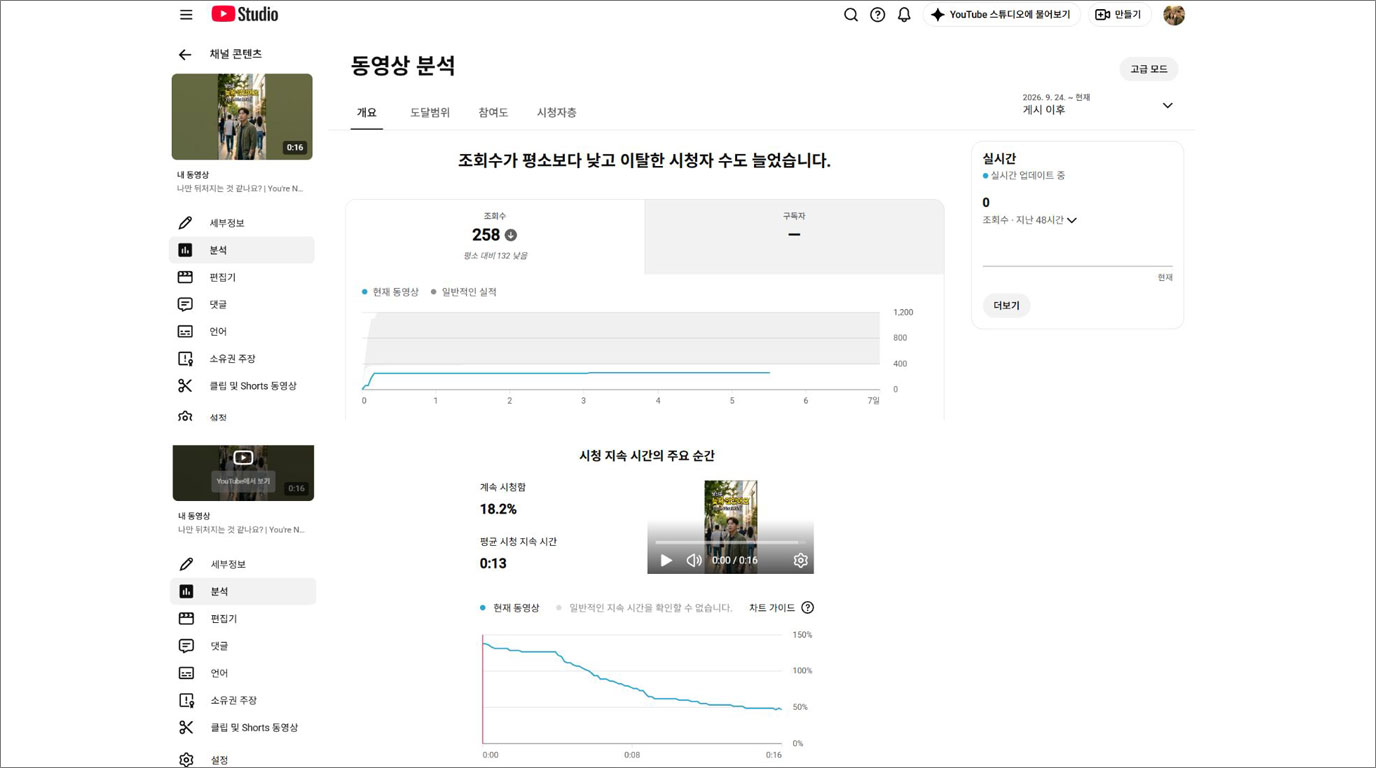Screen dimensions: 1376x768
Task: Open 편집기 icon in upper sidebar
Action: pyautogui.click(x=185, y=277)
